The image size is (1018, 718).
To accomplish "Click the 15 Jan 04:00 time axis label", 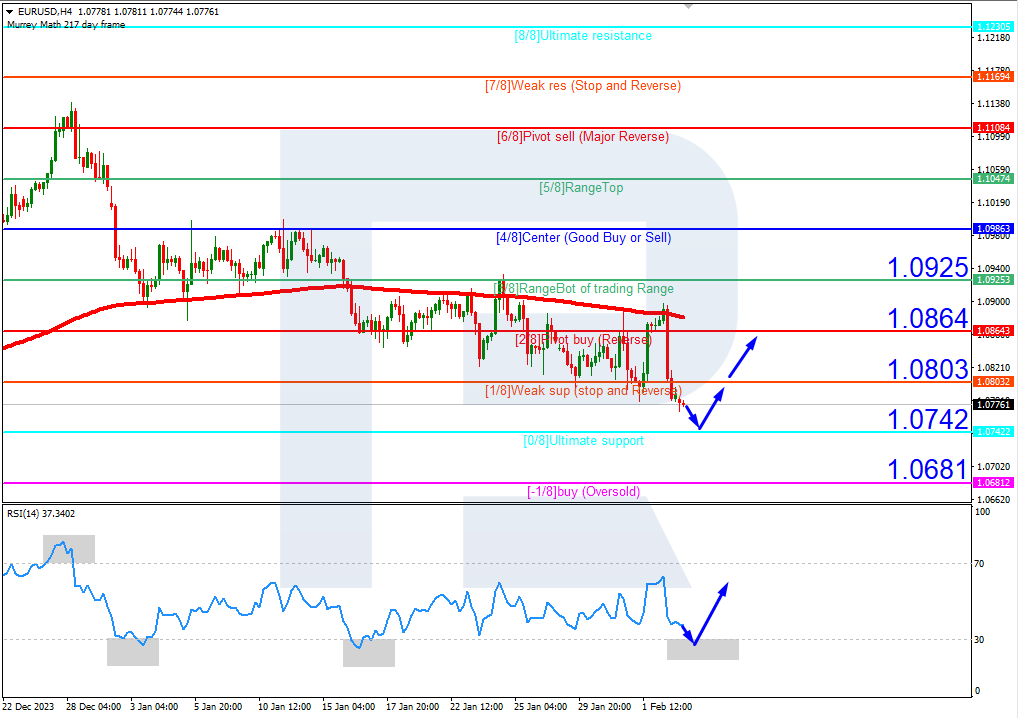I will click(x=346, y=707).
